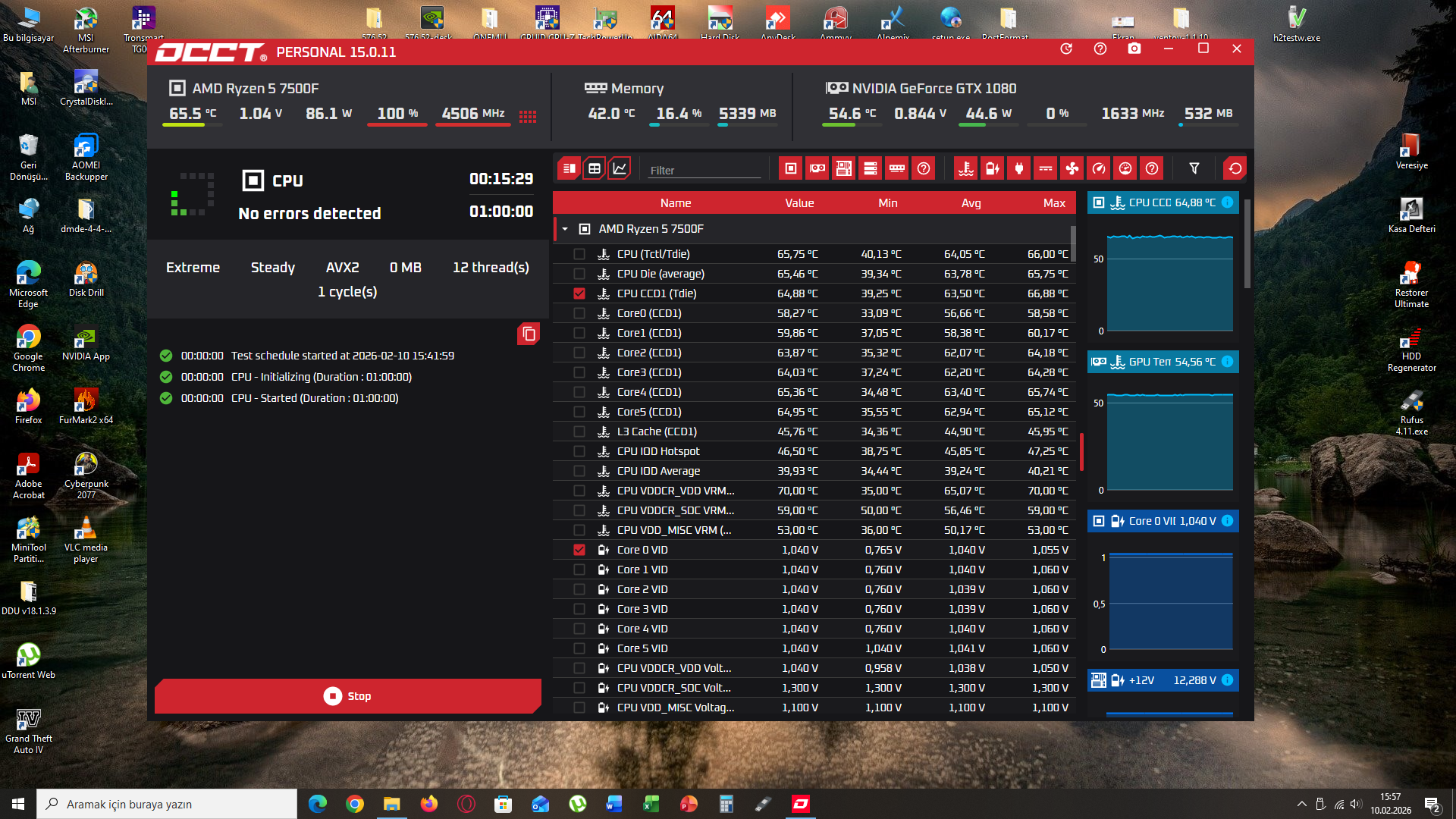Check the L3 Cache (CCD1) checkbox

point(579,431)
